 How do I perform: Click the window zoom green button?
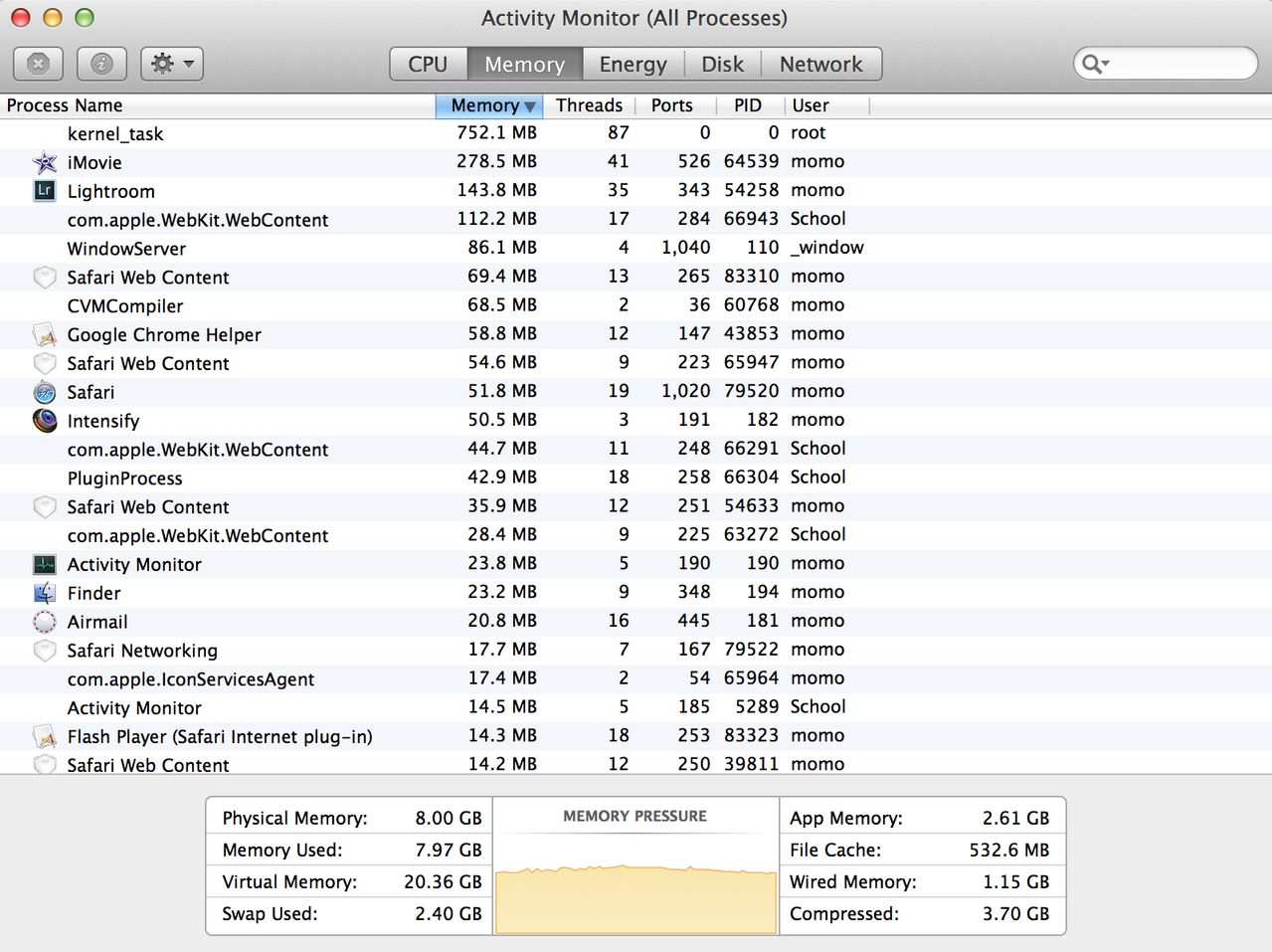tap(85, 18)
